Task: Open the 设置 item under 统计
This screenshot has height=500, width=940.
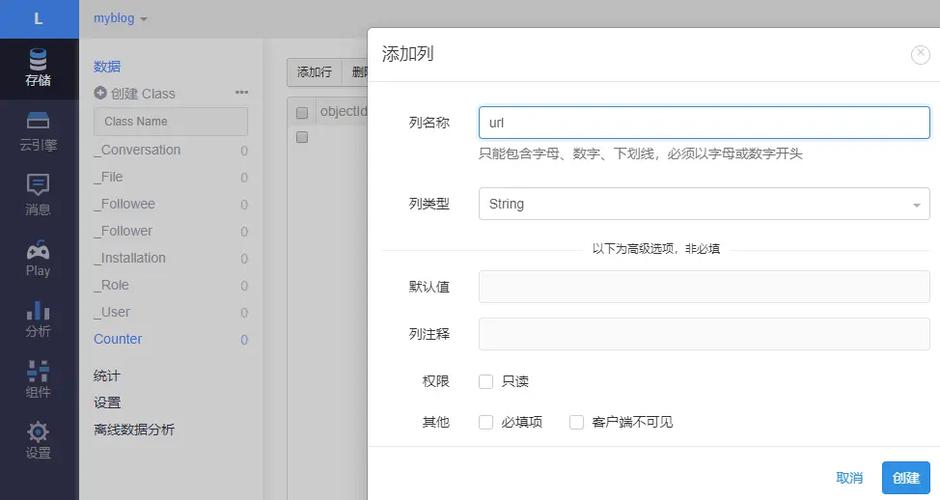Action: click(x=107, y=403)
